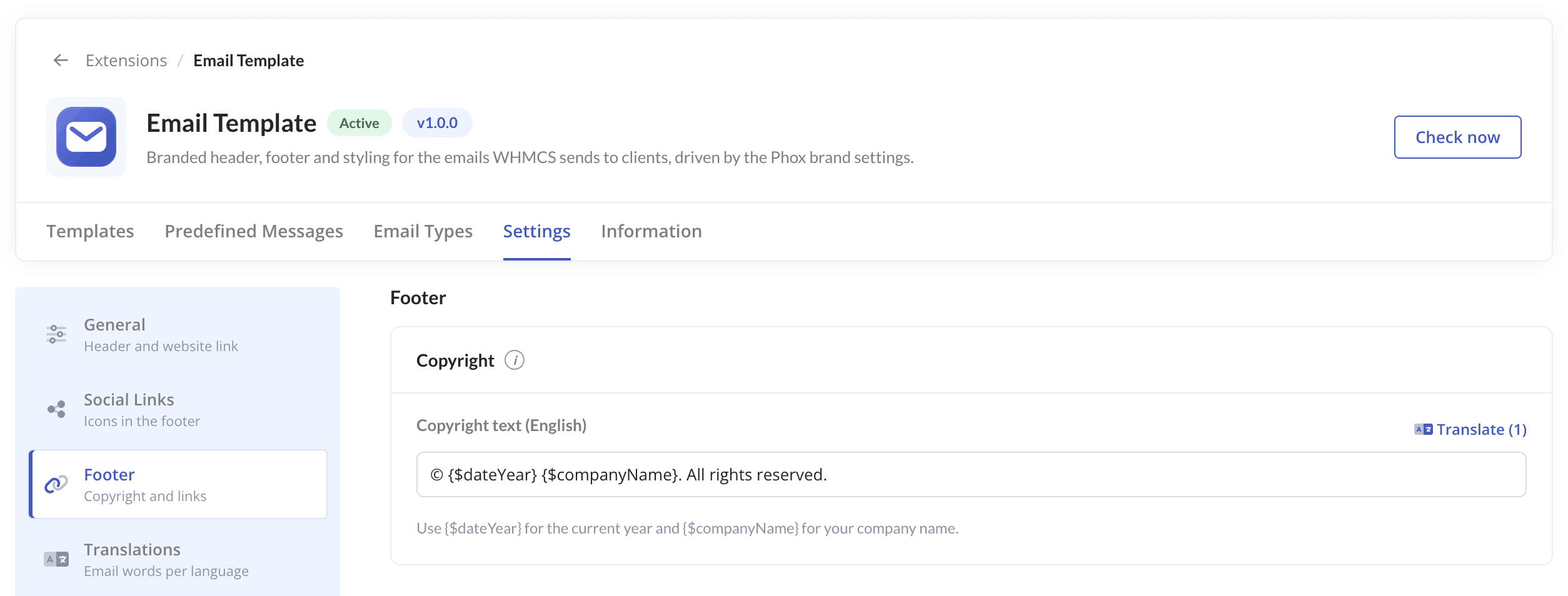Open the Predefined Messages tab
Image resolution: width=1568 pixels, height=596 pixels.
tap(254, 231)
